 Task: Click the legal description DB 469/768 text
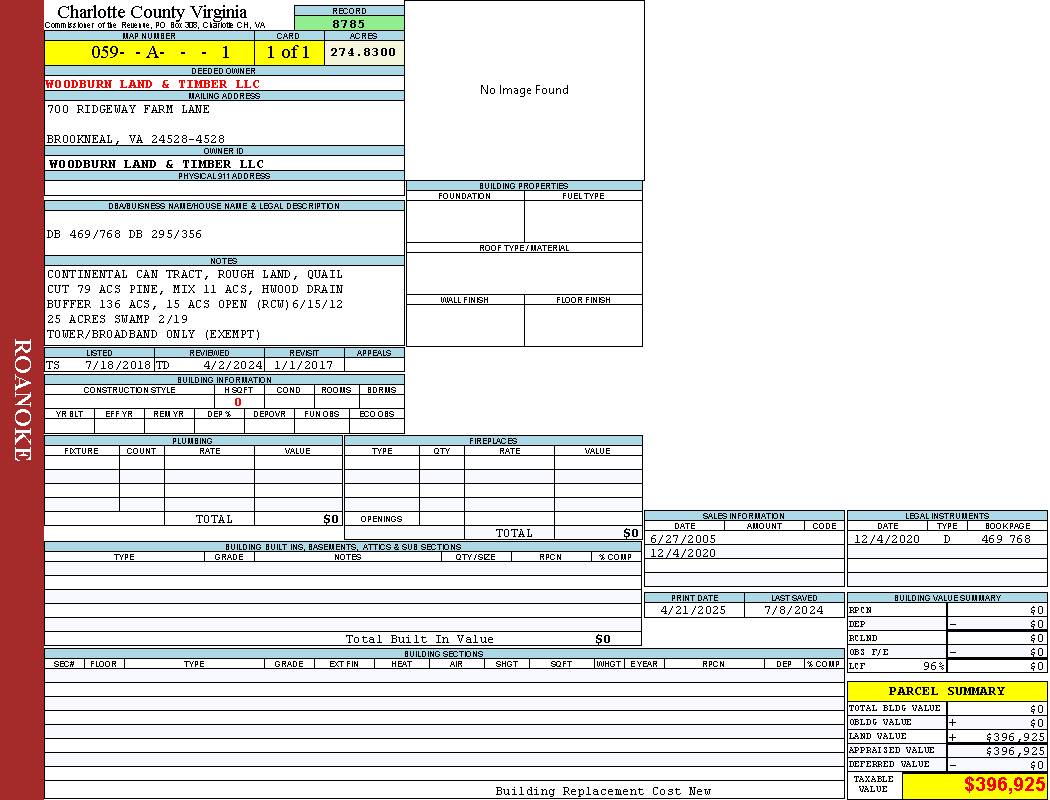tap(124, 234)
